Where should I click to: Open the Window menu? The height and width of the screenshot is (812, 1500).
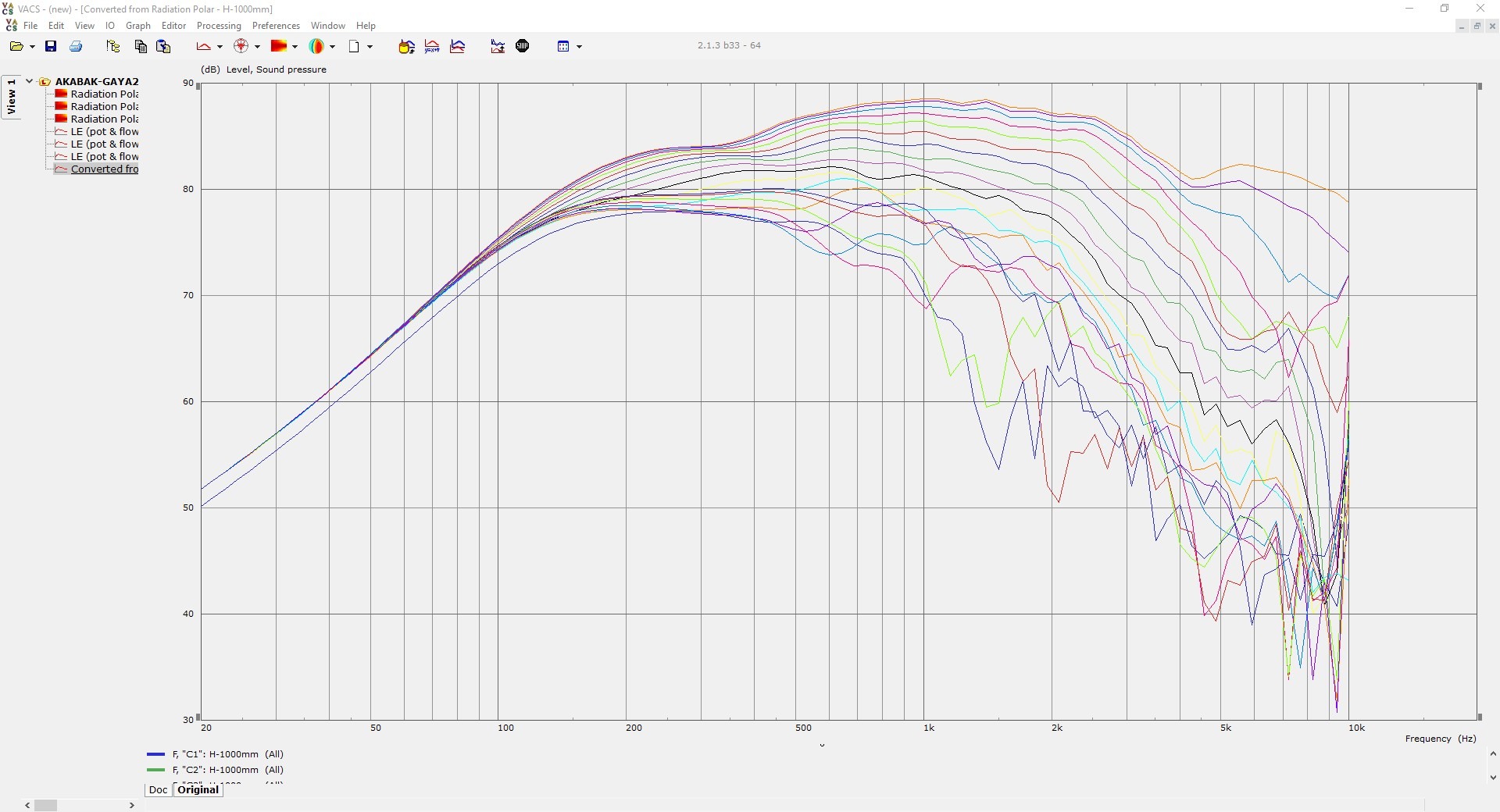point(328,26)
